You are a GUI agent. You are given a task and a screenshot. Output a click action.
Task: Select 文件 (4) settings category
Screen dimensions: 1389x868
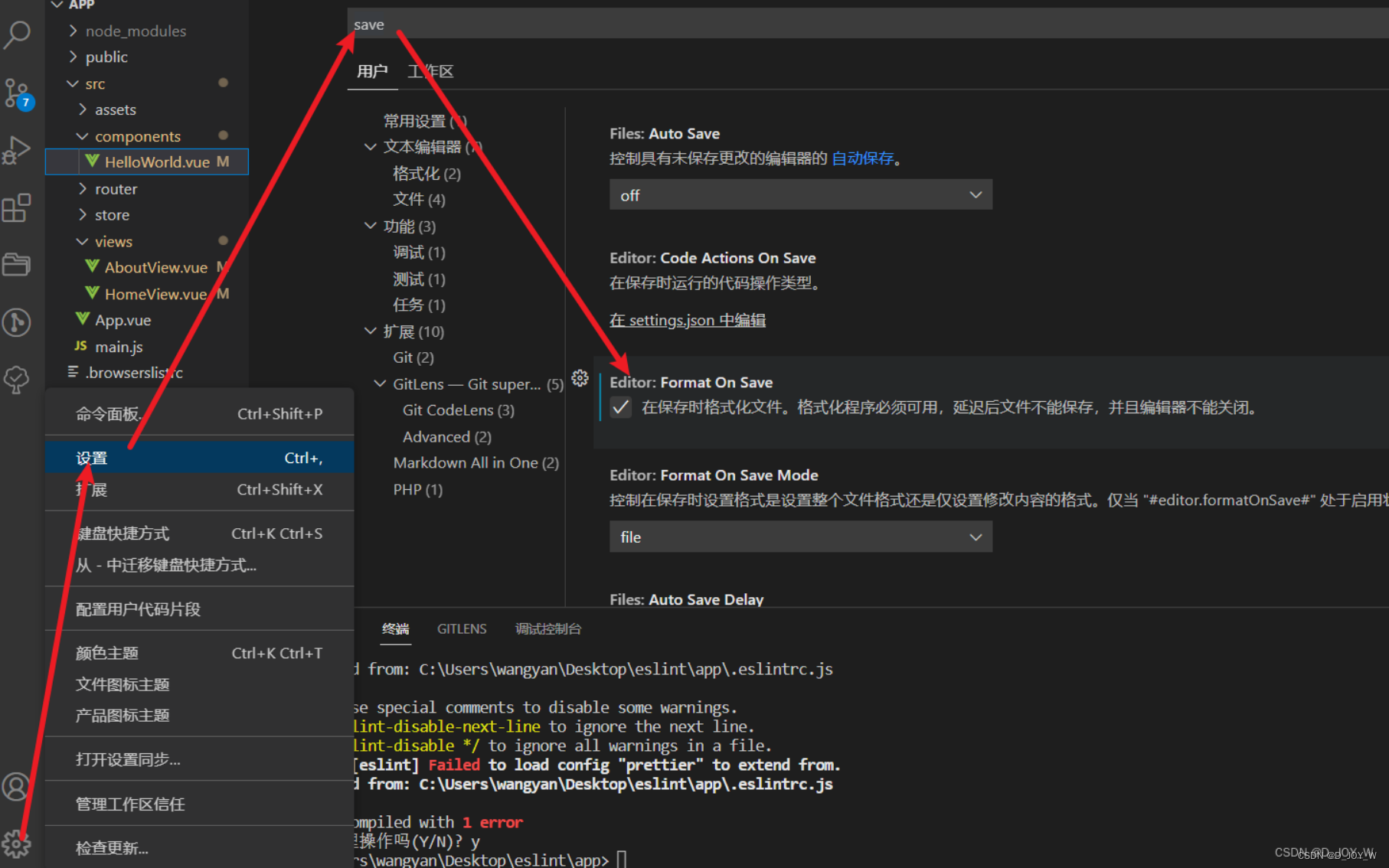(x=419, y=199)
